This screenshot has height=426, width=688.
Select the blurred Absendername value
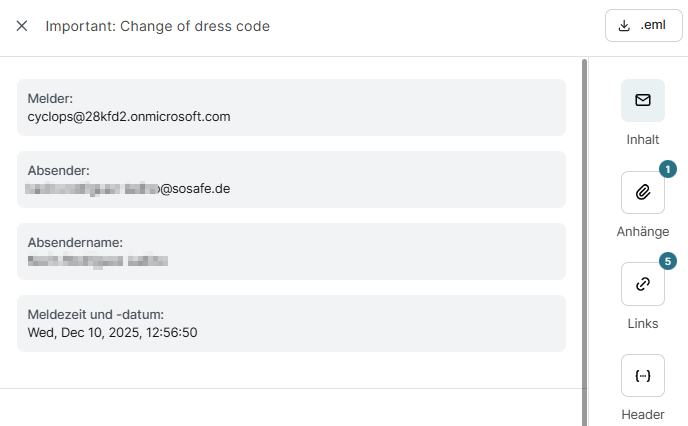(97, 261)
